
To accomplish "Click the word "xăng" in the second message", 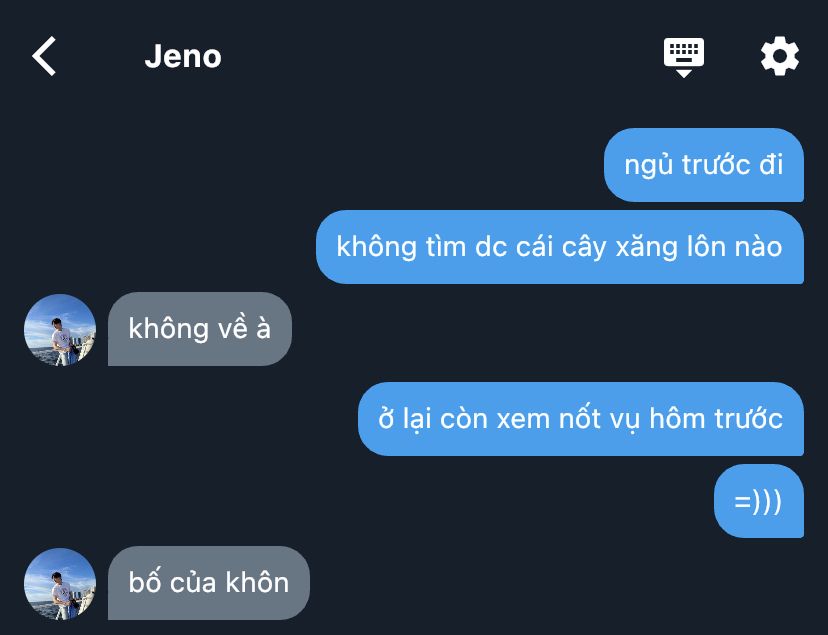I will 646,248.
